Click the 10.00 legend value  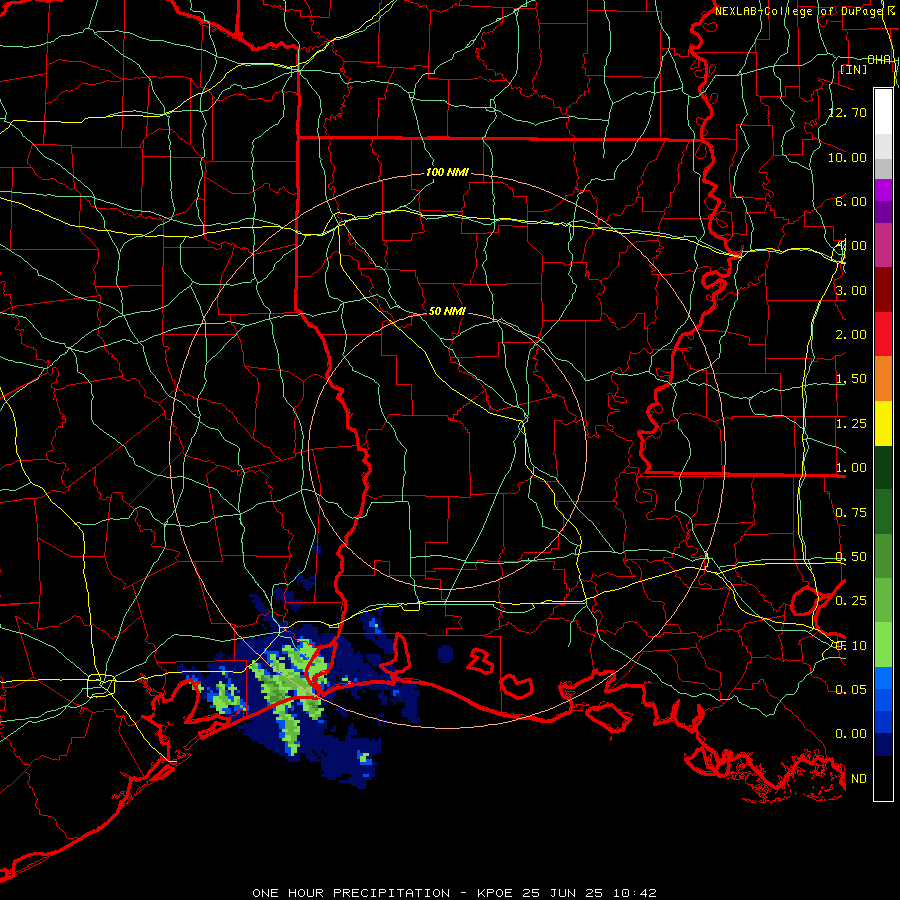(x=847, y=157)
